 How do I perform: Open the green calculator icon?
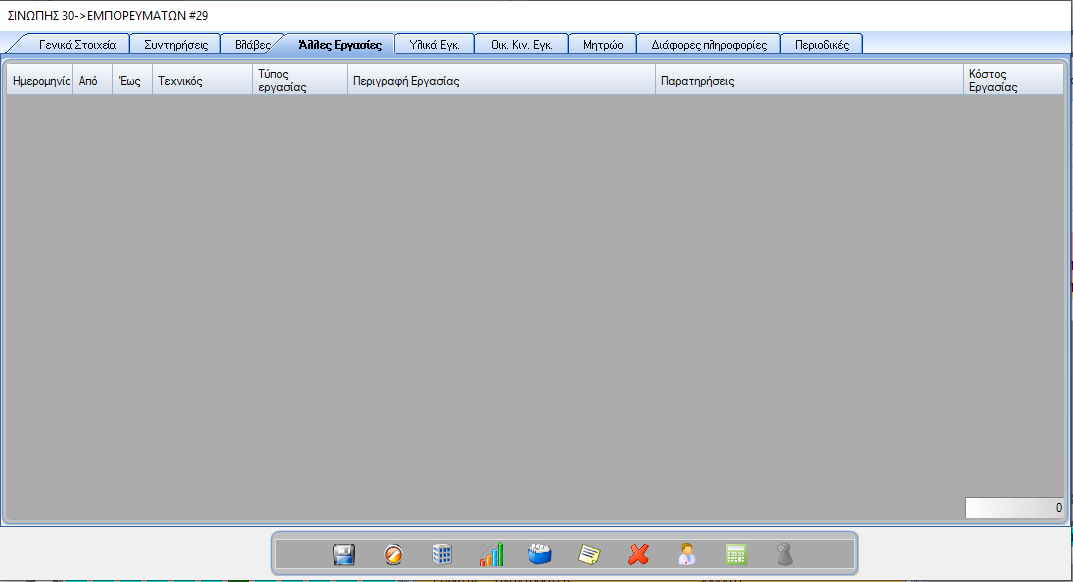coord(737,554)
